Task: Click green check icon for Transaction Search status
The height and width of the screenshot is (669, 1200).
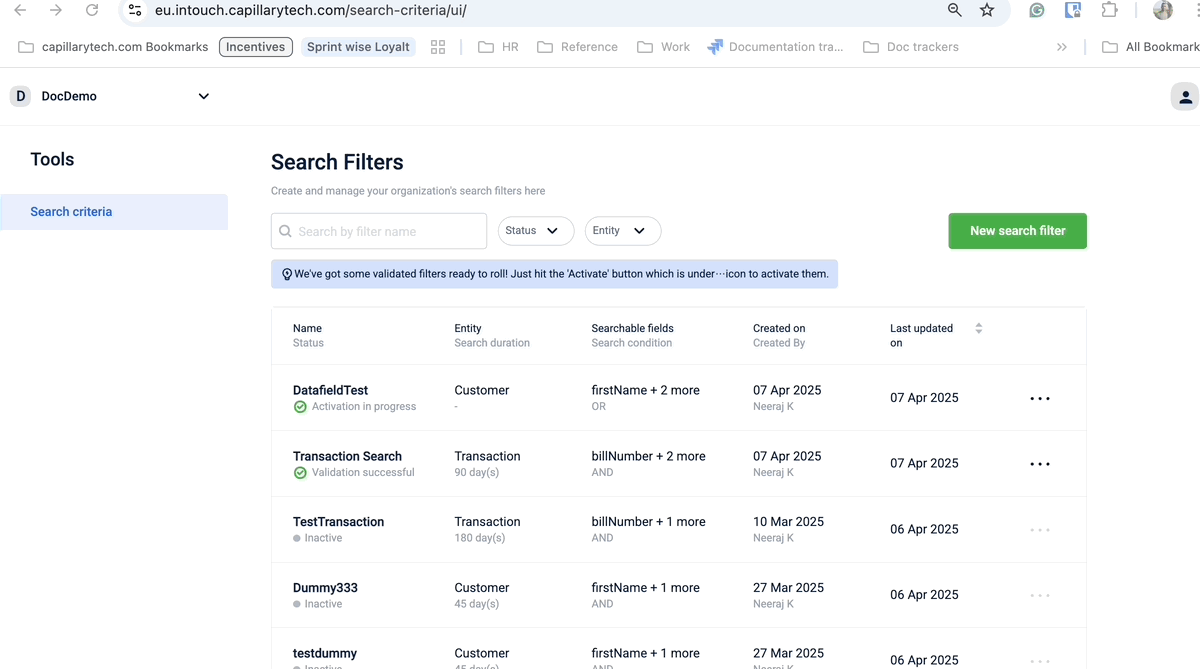Action: [x=300, y=473]
